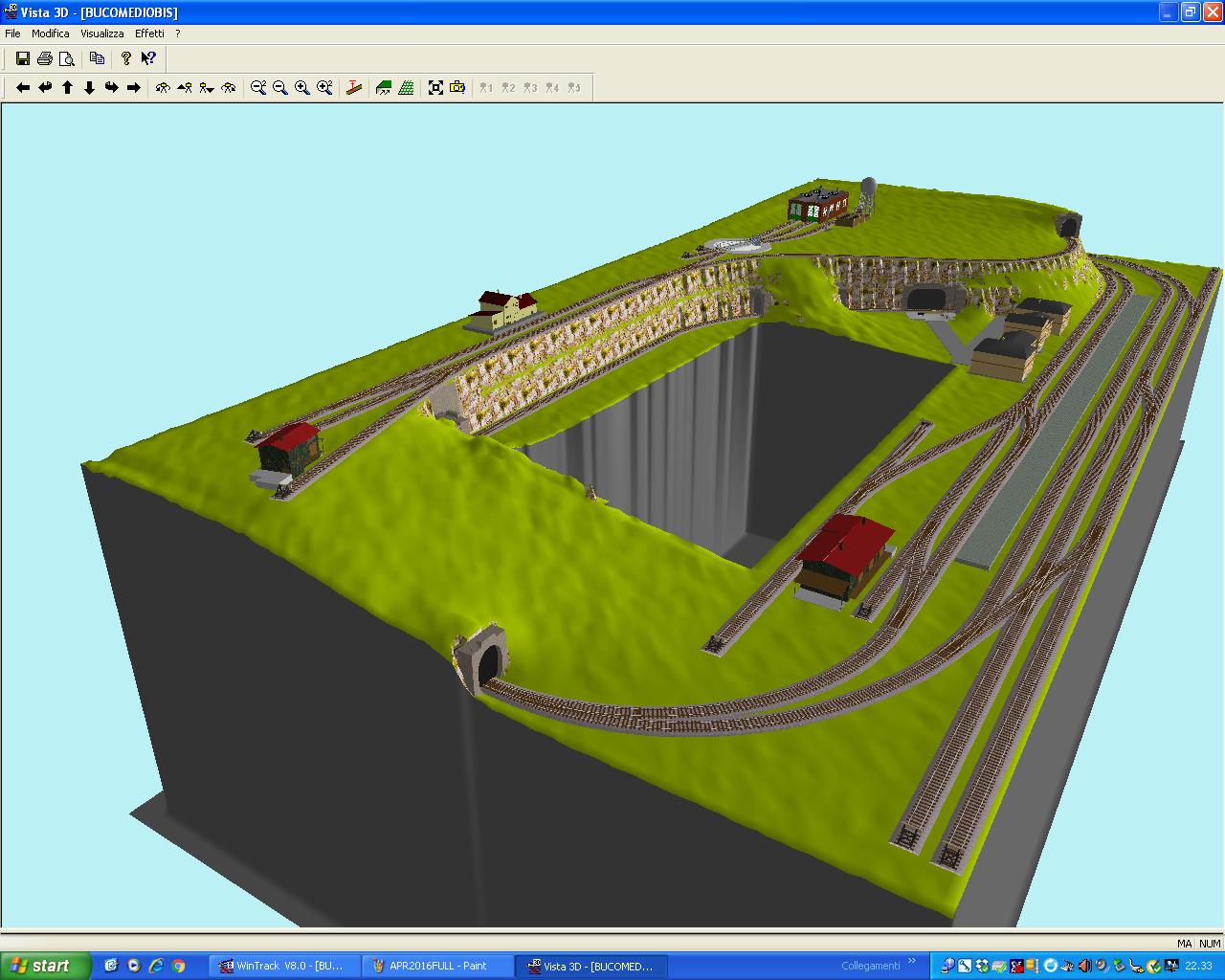
Task: Click the yellow camera snapshot icon
Action: tap(457, 88)
